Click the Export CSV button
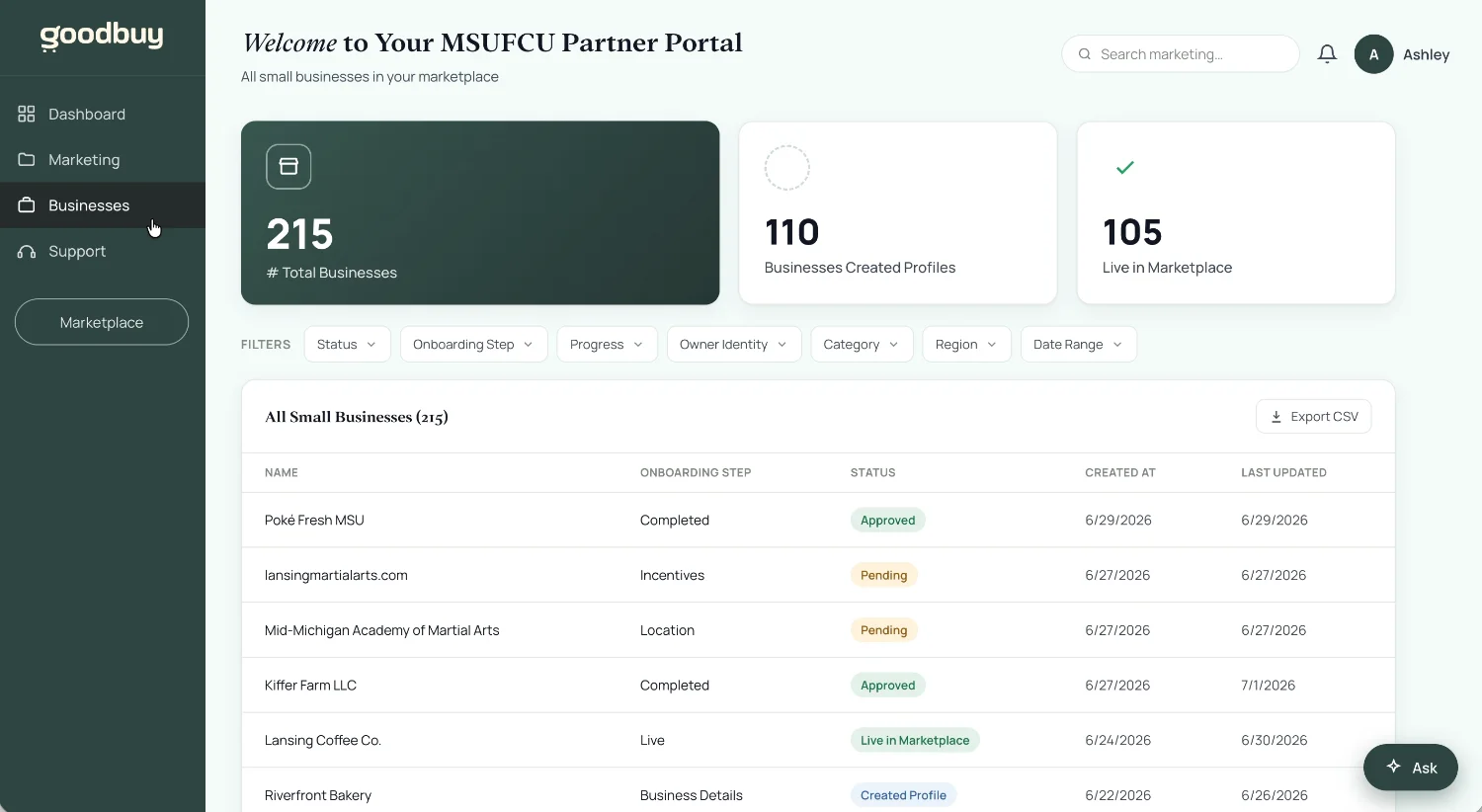This screenshot has width=1482, height=812. (1314, 417)
